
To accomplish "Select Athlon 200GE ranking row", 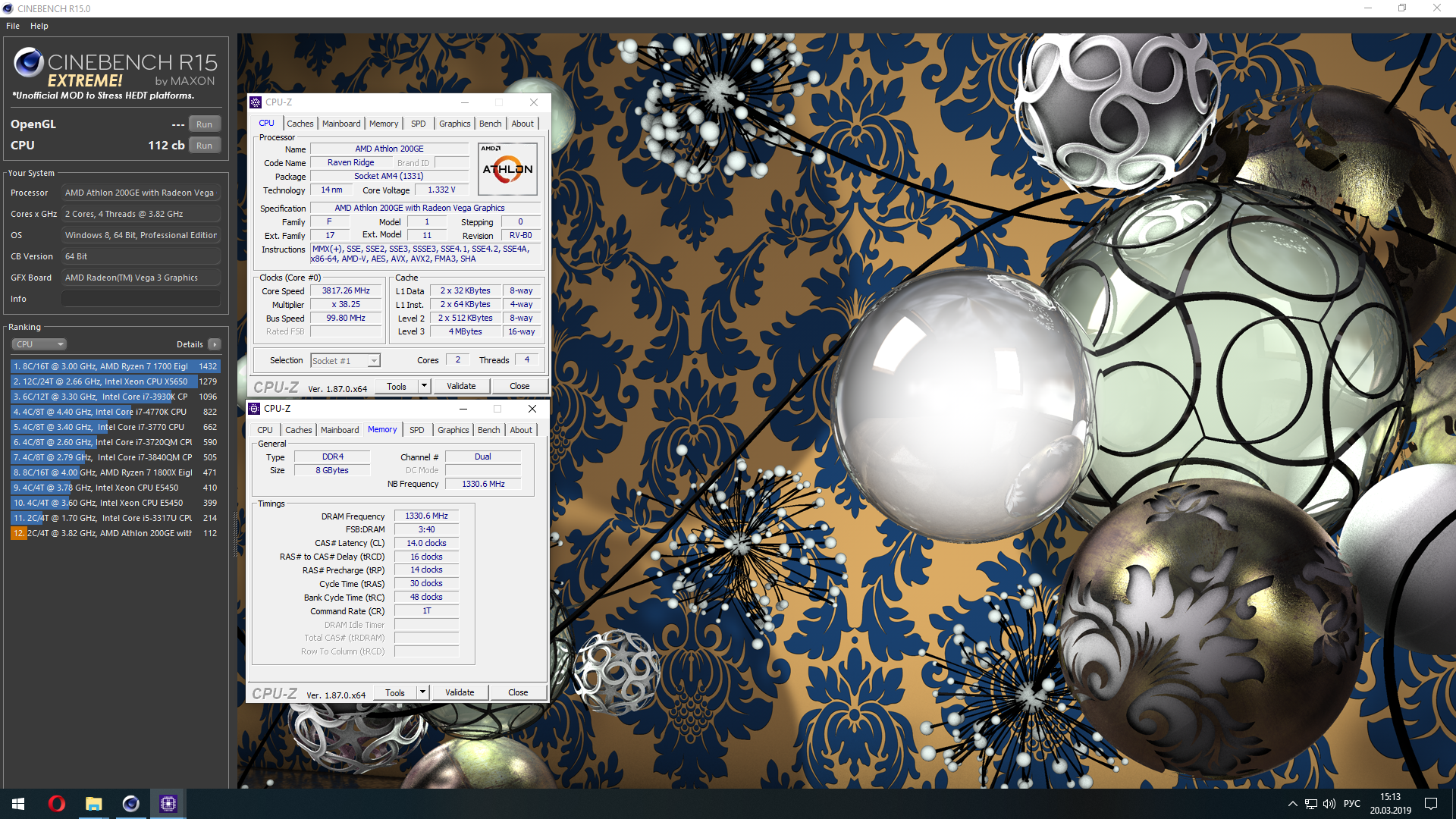I will click(115, 533).
